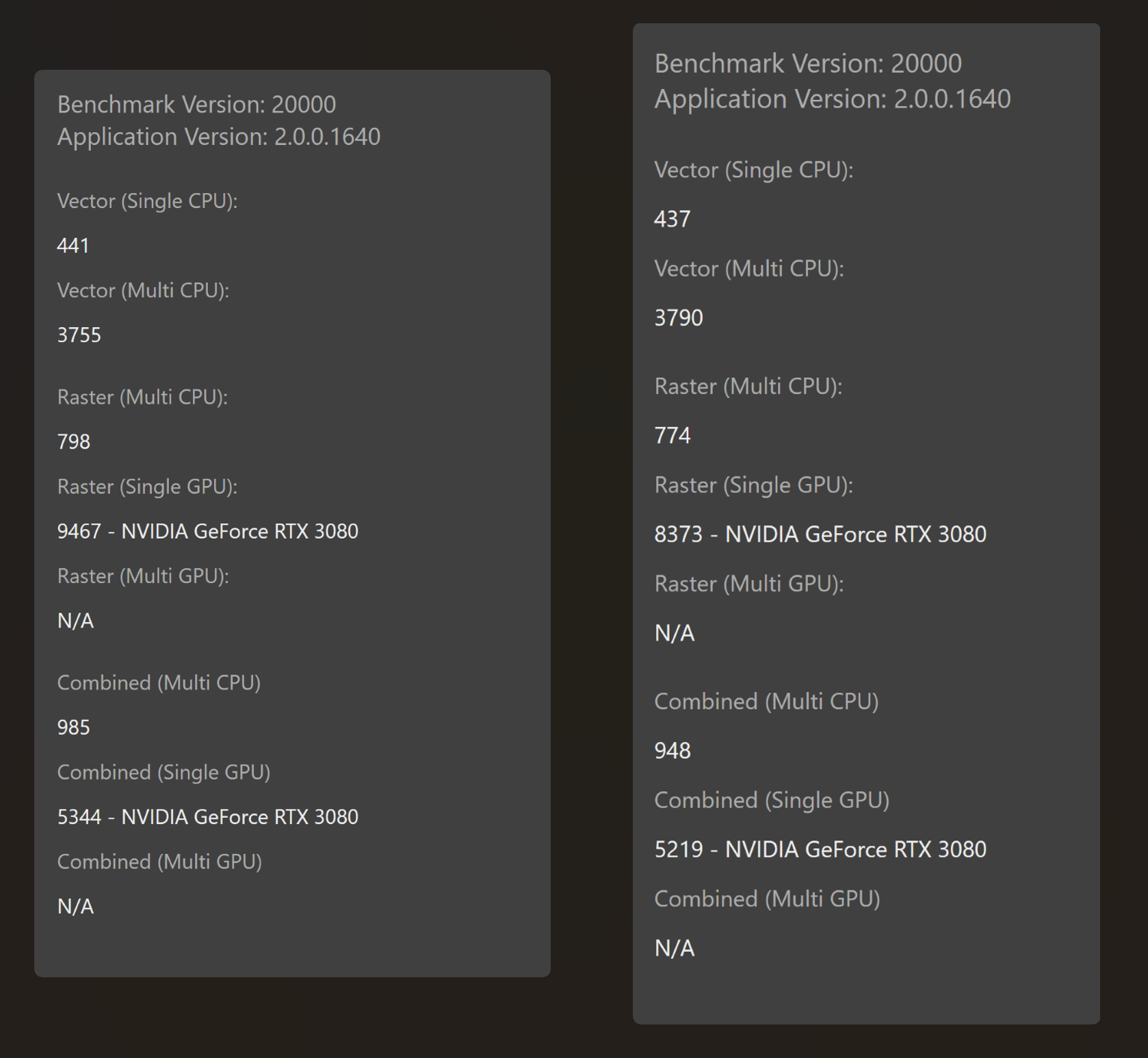This screenshot has height=1058, width=1148.
Task: Click the Vector Multi CPU value 3755
Action: pyautogui.click(x=79, y=335)
